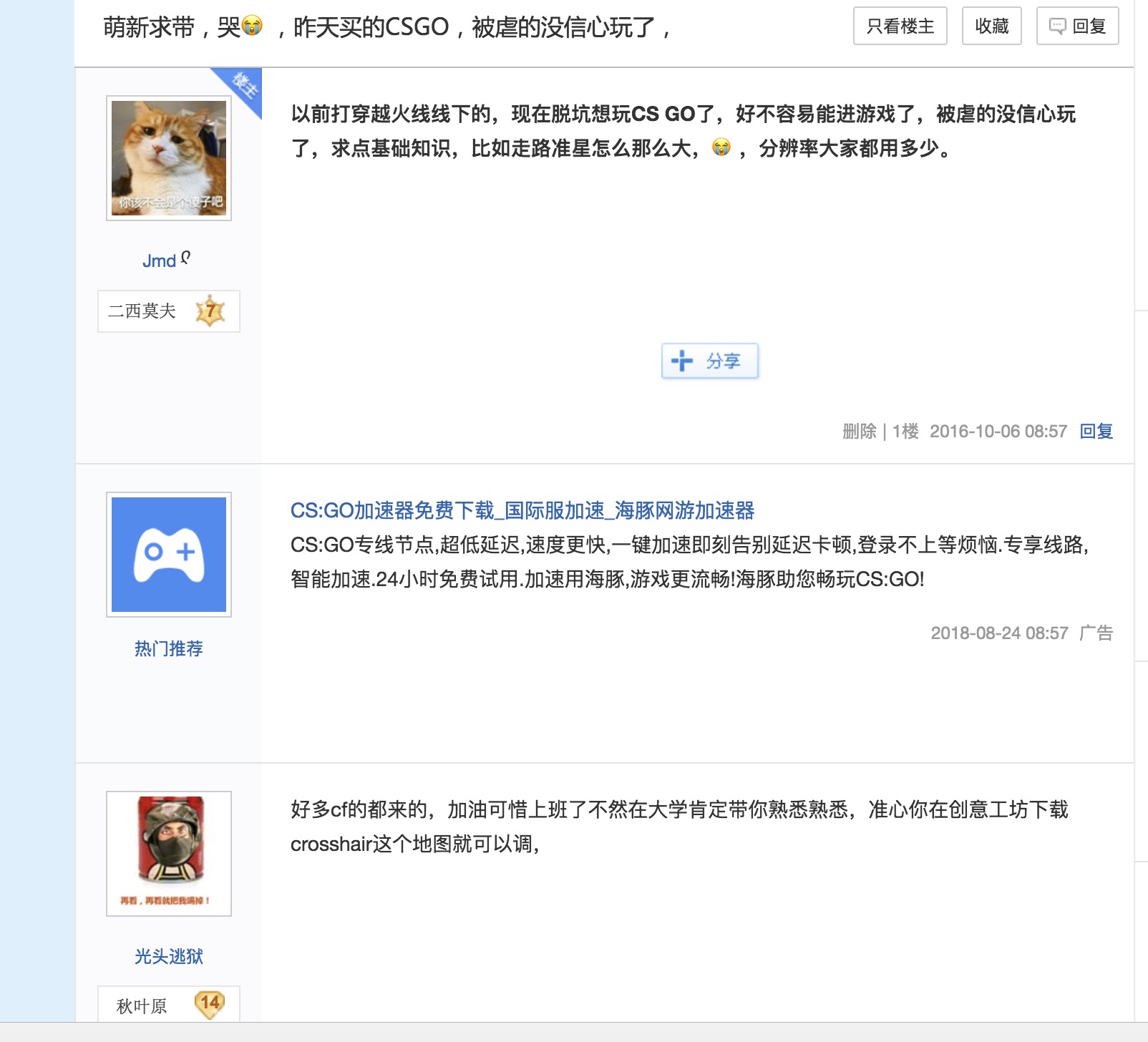Click 删除 on the 1楼 post
The width and height of the screenshot is (1148, 1042).
[859, 431]
